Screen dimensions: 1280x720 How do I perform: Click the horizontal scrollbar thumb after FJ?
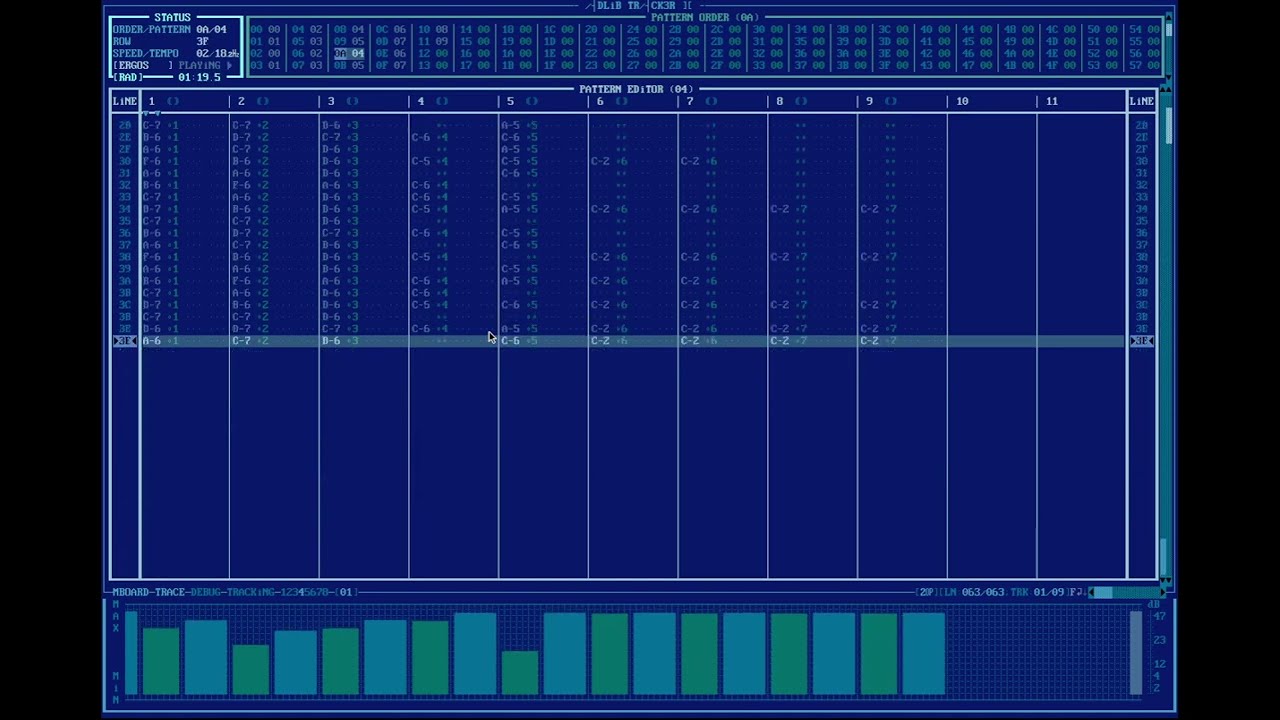tap(1101, 592)
